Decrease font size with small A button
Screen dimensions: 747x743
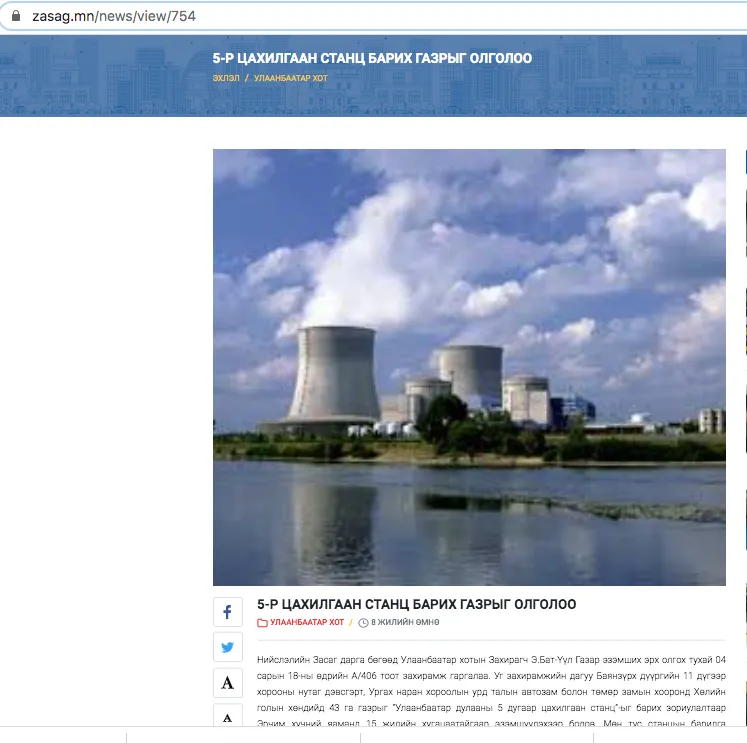click(x=228, y=716)
